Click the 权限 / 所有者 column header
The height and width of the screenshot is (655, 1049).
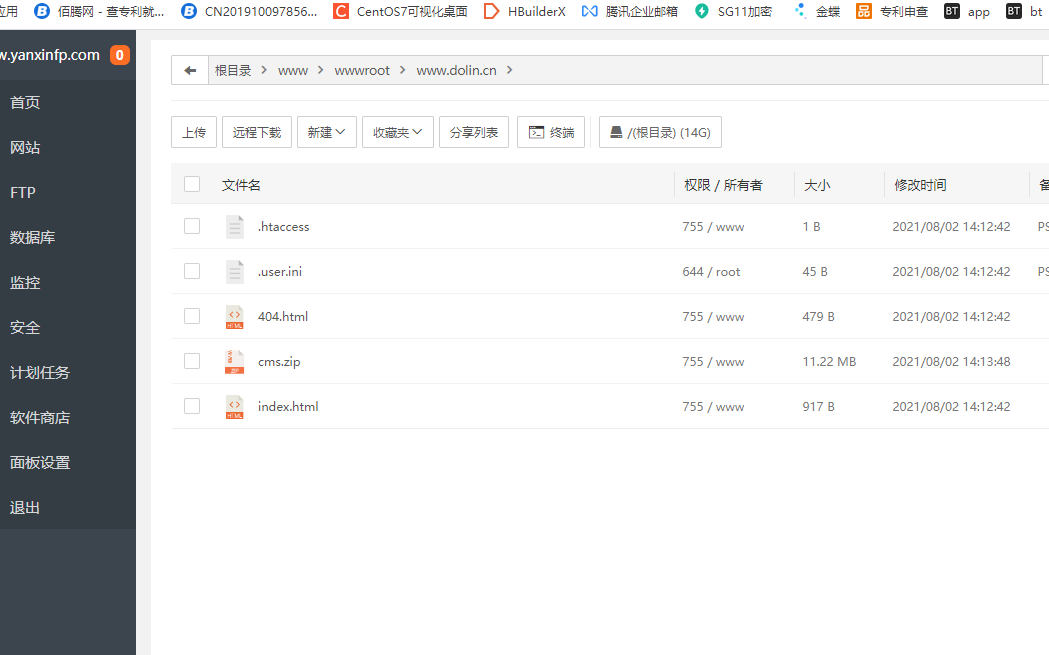[723, 185]
